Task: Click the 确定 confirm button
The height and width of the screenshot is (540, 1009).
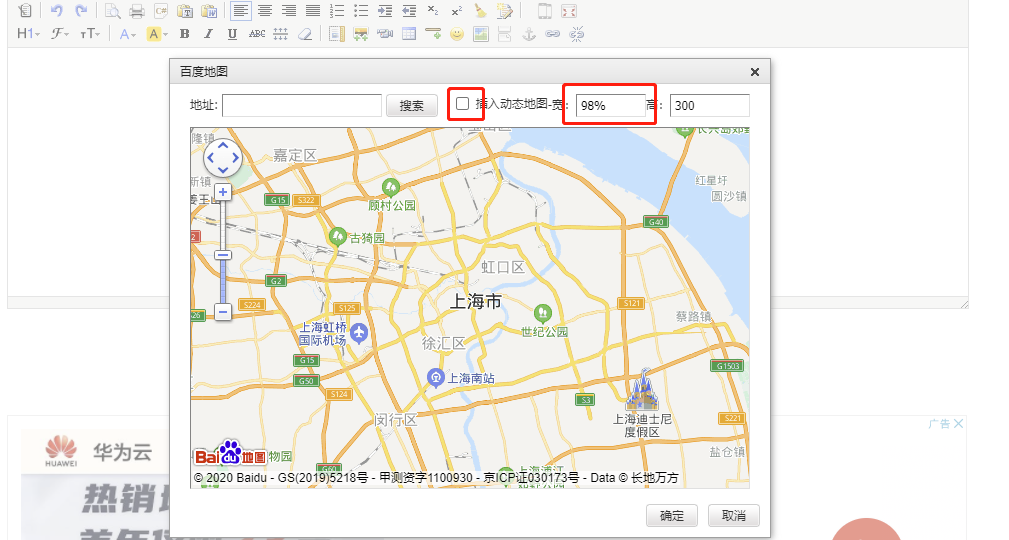Action: pos(672,516)
